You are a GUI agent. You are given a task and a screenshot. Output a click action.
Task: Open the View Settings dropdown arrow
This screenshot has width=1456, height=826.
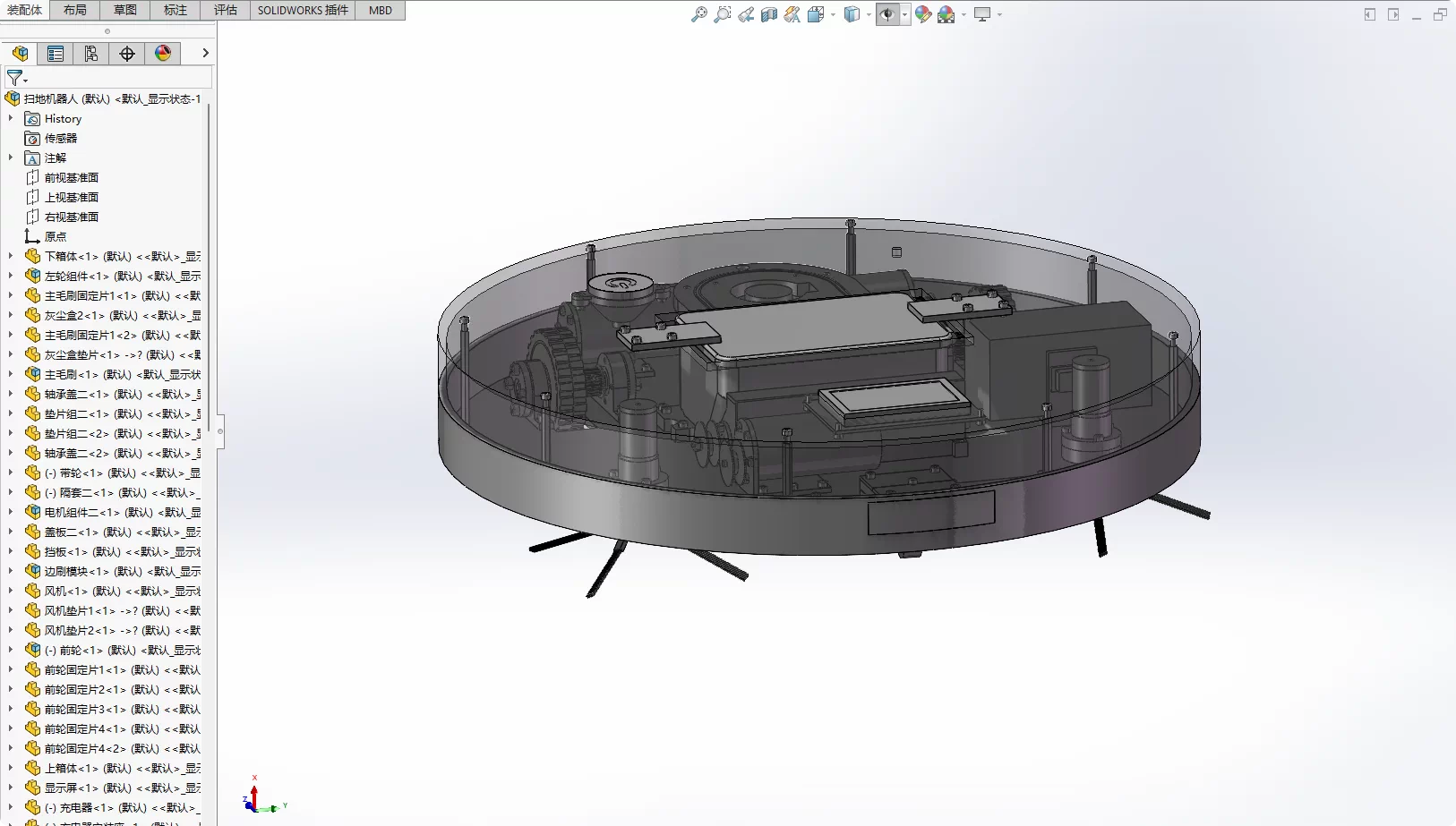(999, 14)
